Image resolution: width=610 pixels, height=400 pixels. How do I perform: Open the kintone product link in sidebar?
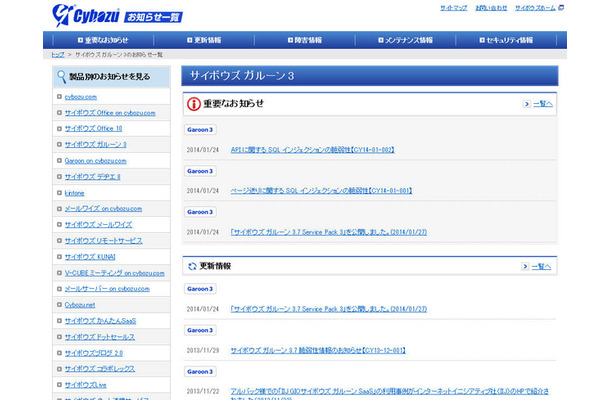coord(77,192)
